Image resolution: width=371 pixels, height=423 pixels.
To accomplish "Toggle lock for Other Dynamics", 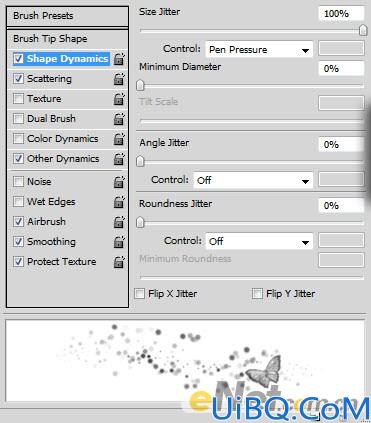I will [x=119, y=159].
